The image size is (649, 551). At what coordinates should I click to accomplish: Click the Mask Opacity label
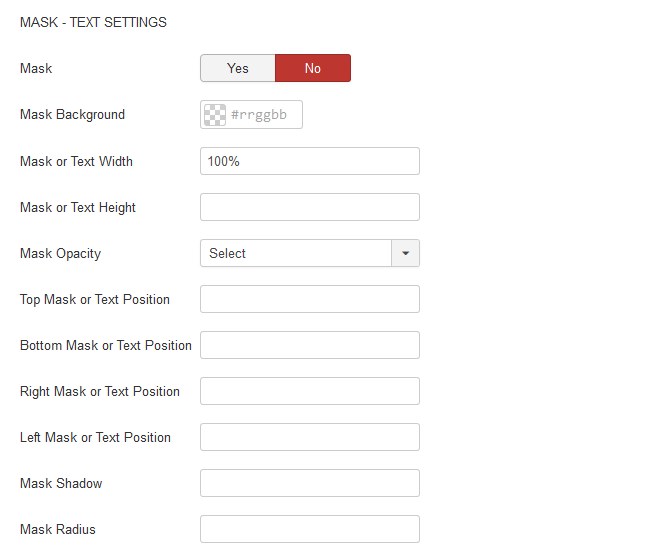pos(60,253)
